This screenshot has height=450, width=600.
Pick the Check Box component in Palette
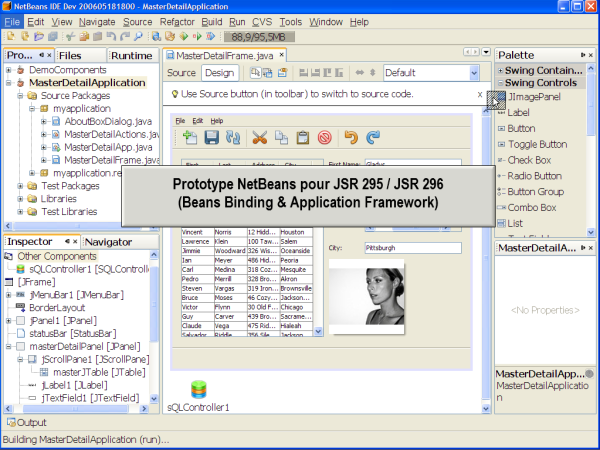[x=528, y=160]
